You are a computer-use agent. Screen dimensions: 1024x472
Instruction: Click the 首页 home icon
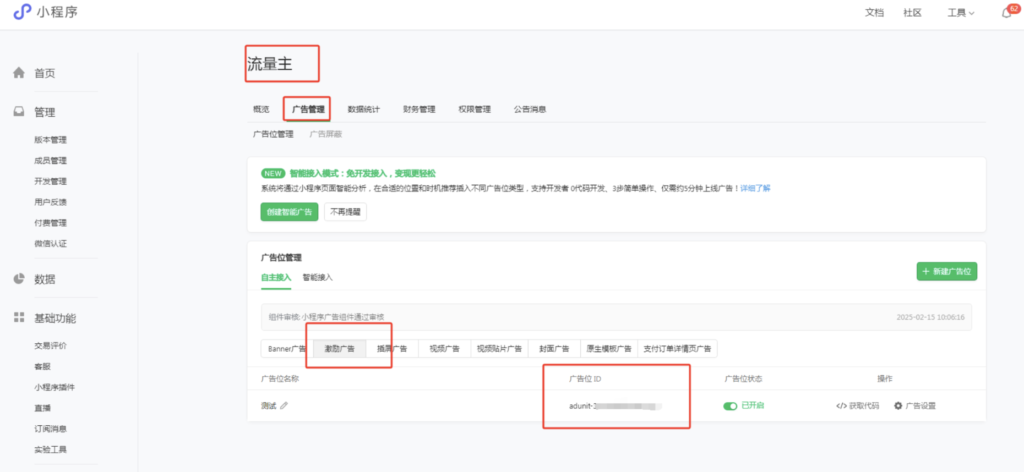[18, 73]
